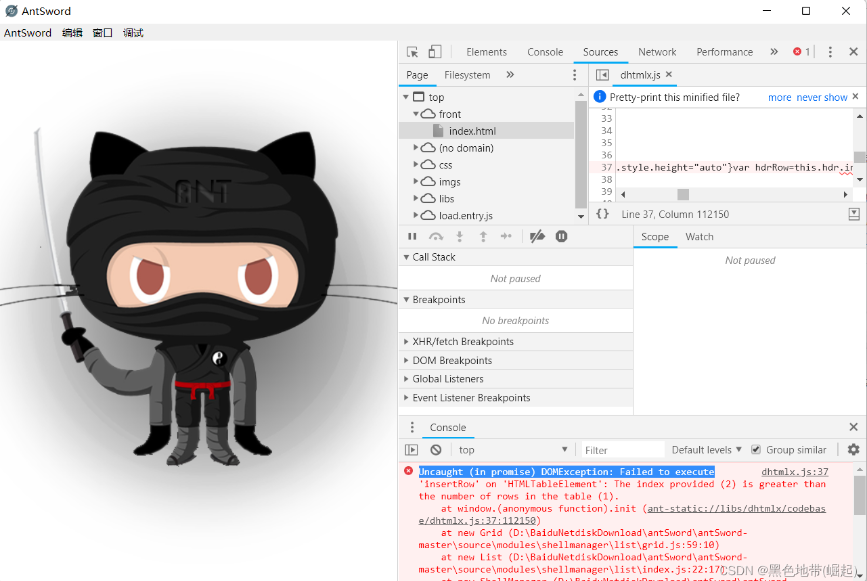Screen dimensions: 867x581
Task: Click the coverage drawer icon in status bar
Action: [854, 214]
